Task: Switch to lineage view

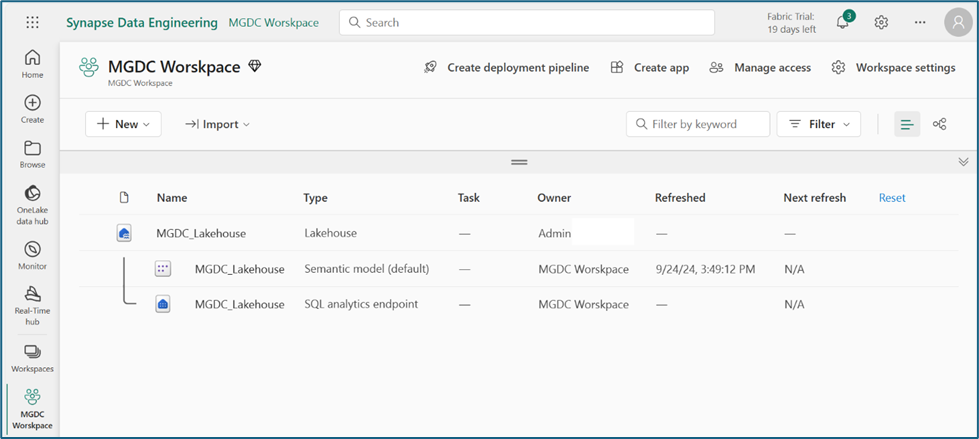Action: click(940, 124)
